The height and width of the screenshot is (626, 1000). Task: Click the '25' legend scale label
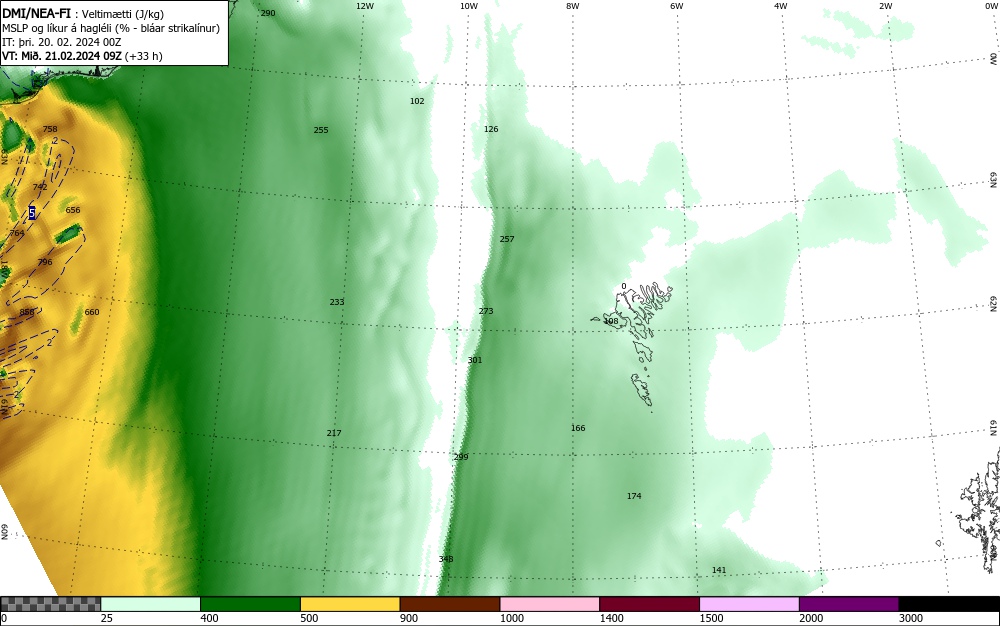[x=107, y=618]
